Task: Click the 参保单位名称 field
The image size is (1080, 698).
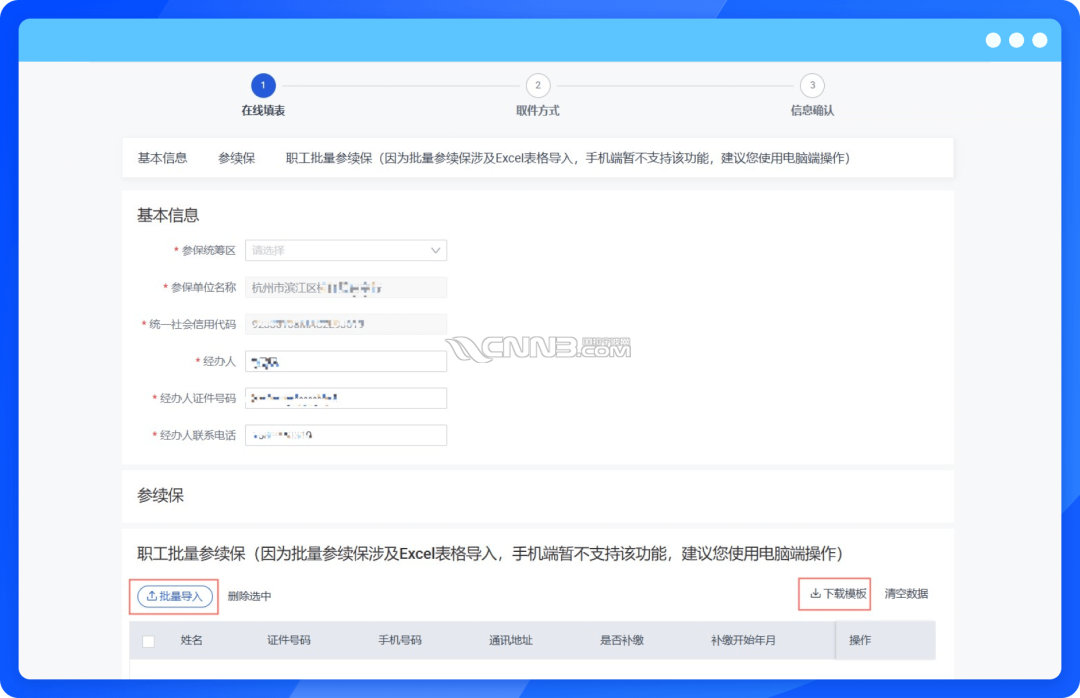Action: click(x=346, y=287)
